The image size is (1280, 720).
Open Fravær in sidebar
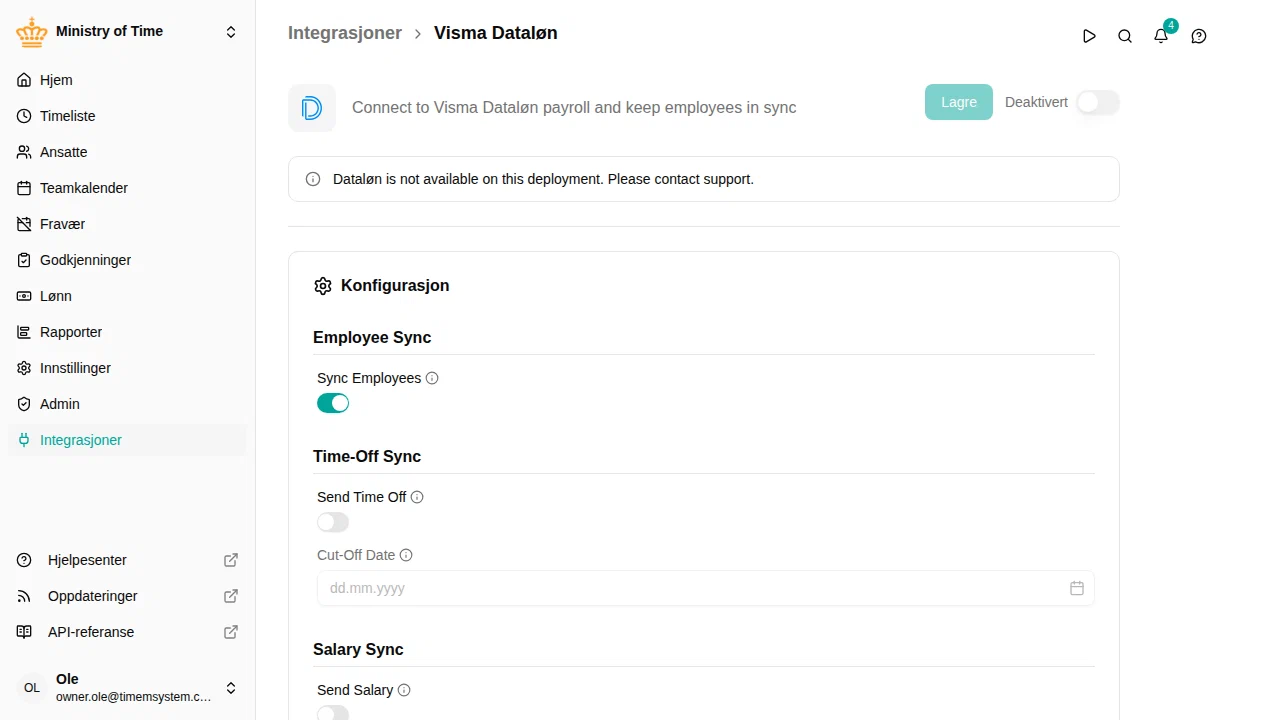[x=127, y=224]
